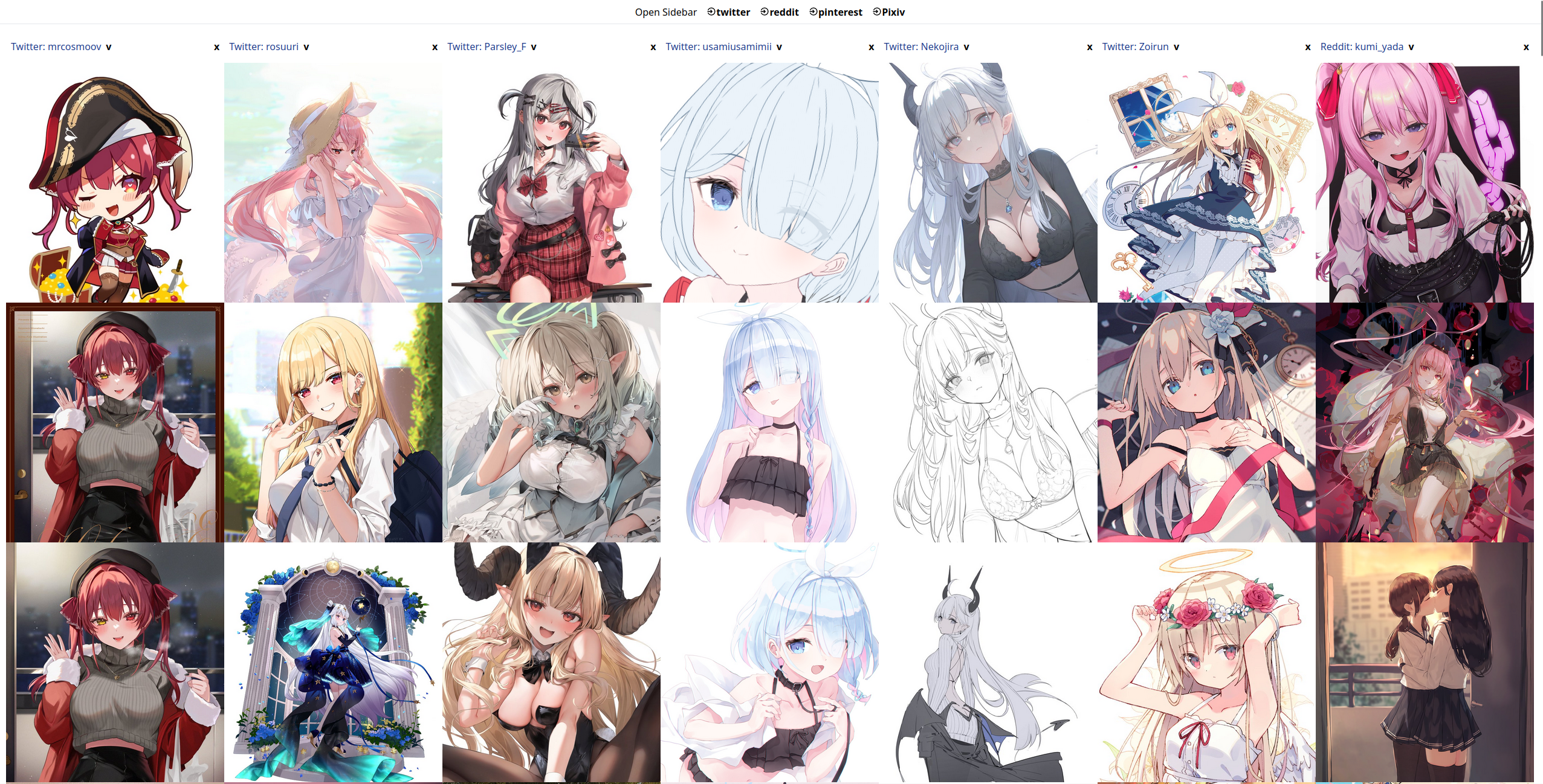
Task: Open Twitter: usamiusamimii profile link
Action: [x=718, y=47]
